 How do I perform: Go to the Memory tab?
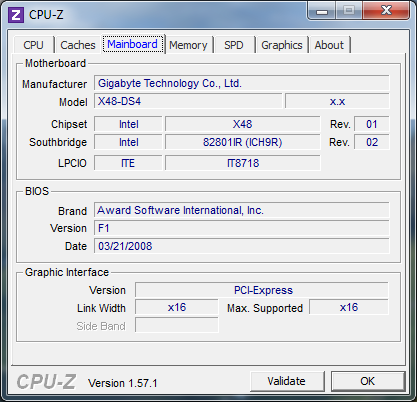[188, 45]
